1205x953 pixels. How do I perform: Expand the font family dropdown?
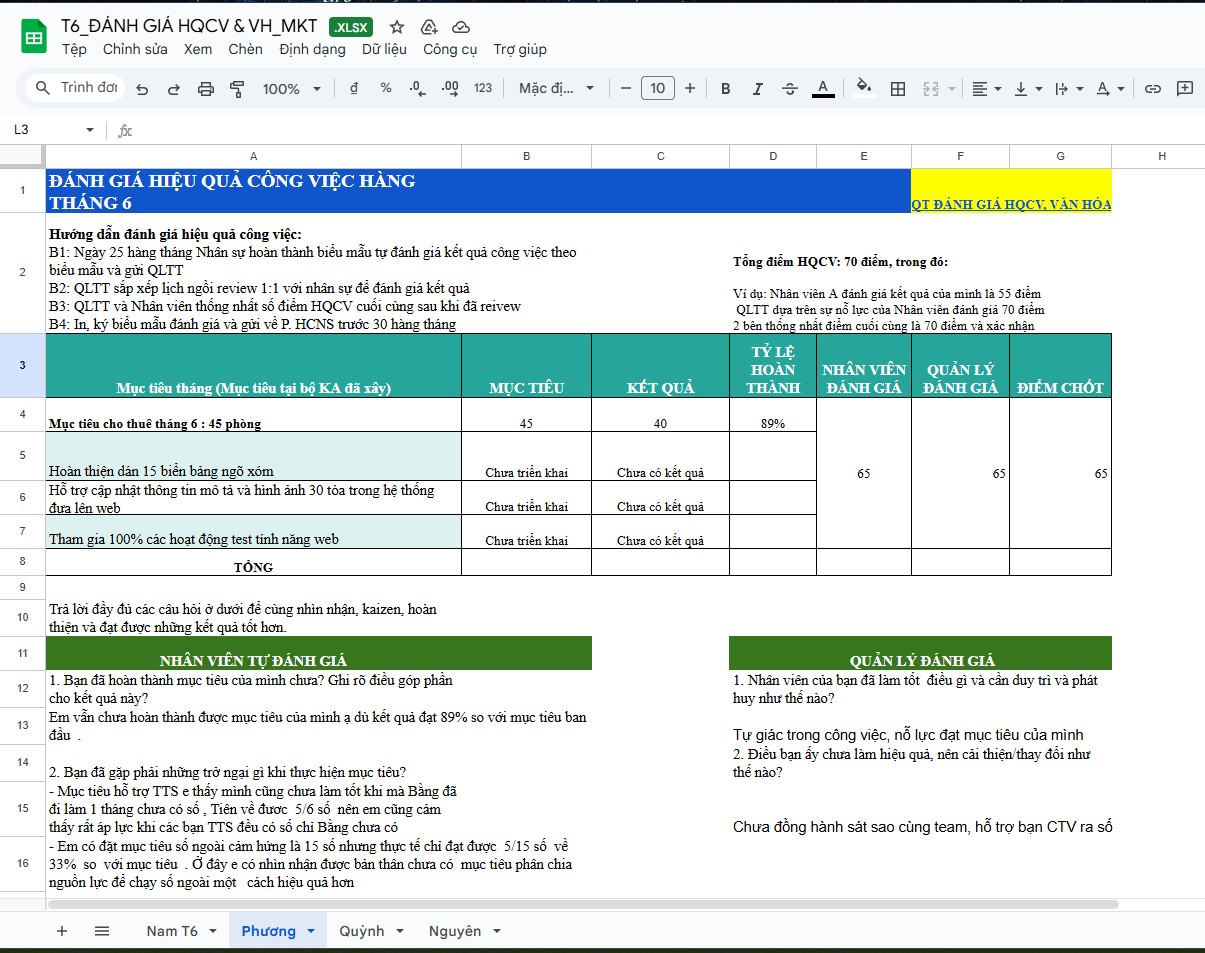(x=556, y=89)
